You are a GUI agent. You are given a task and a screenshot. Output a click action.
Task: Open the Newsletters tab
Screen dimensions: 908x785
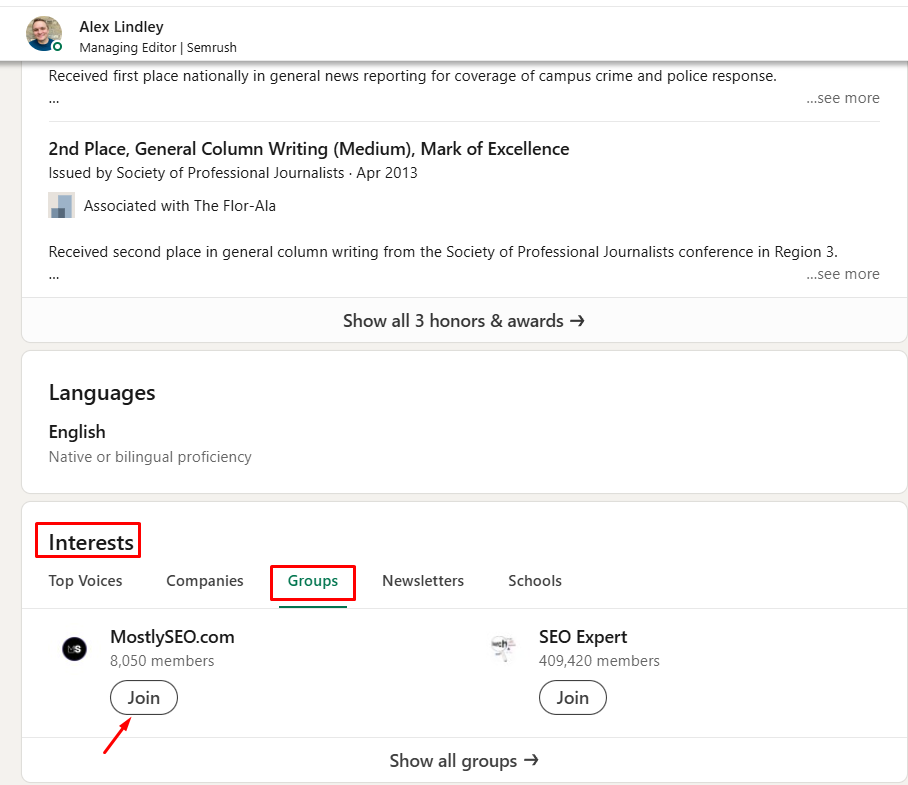[423, 581]
